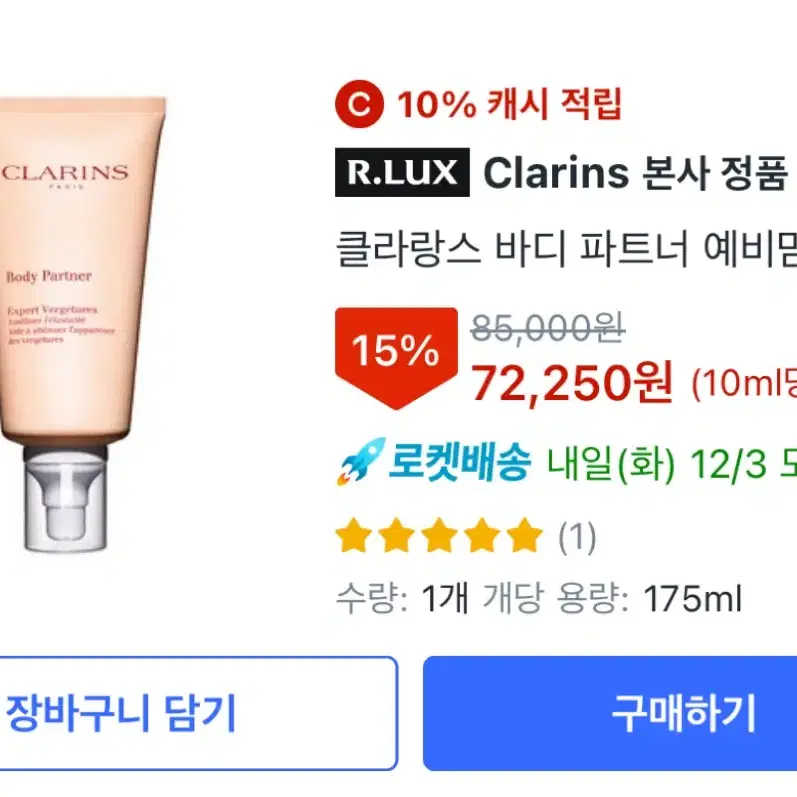Viewport: 797px width, 797px height.
Task: Open the review count (1) link
Action: 577,537
